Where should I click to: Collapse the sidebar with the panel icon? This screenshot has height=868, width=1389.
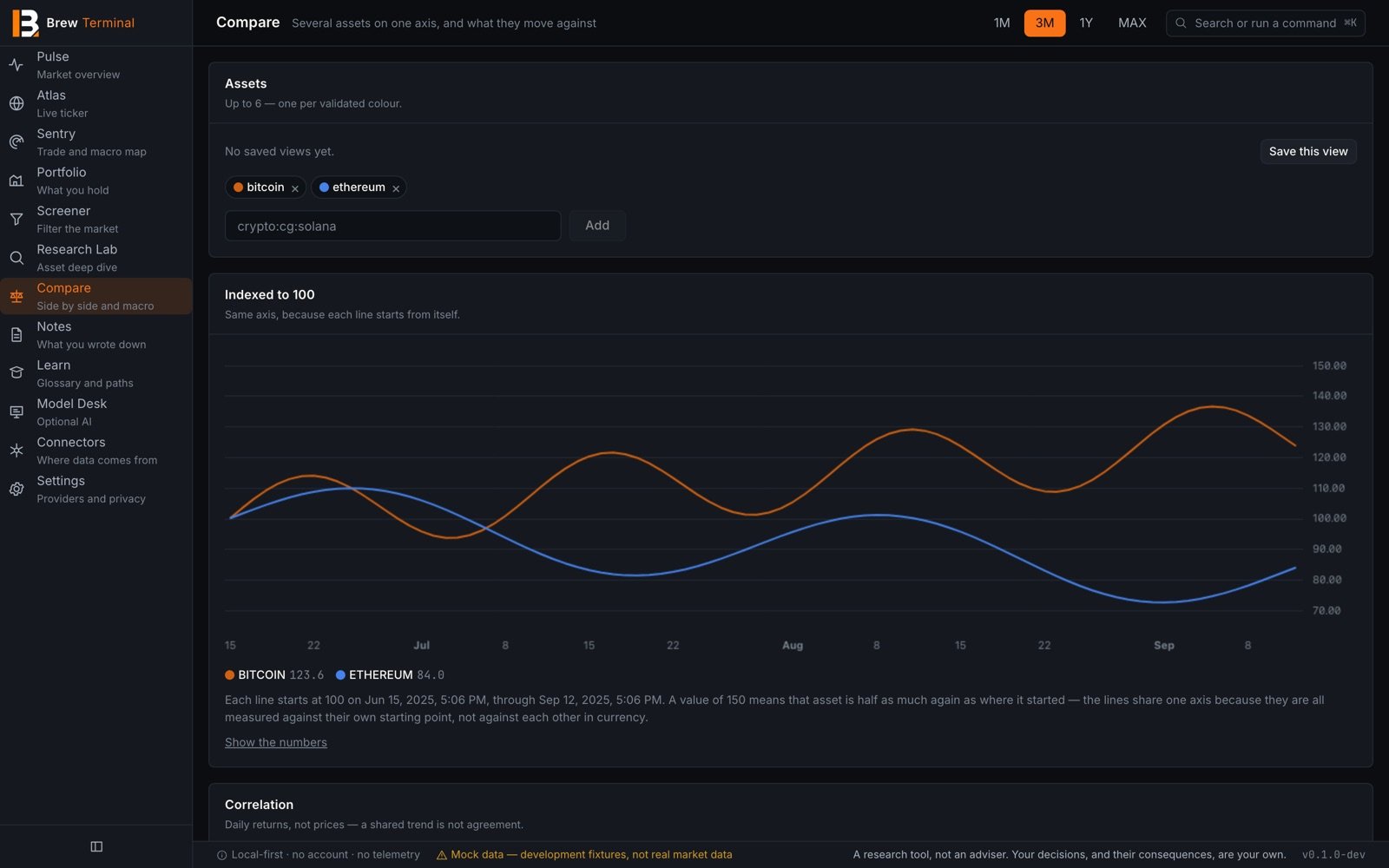96,846
